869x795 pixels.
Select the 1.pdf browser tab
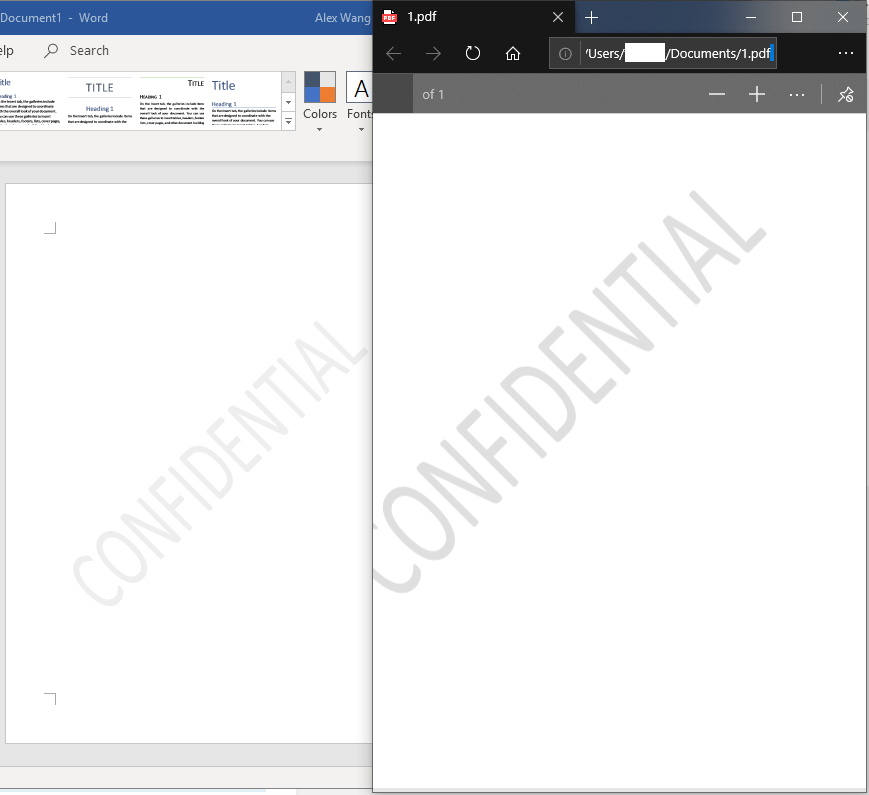[x=474, y=17]
